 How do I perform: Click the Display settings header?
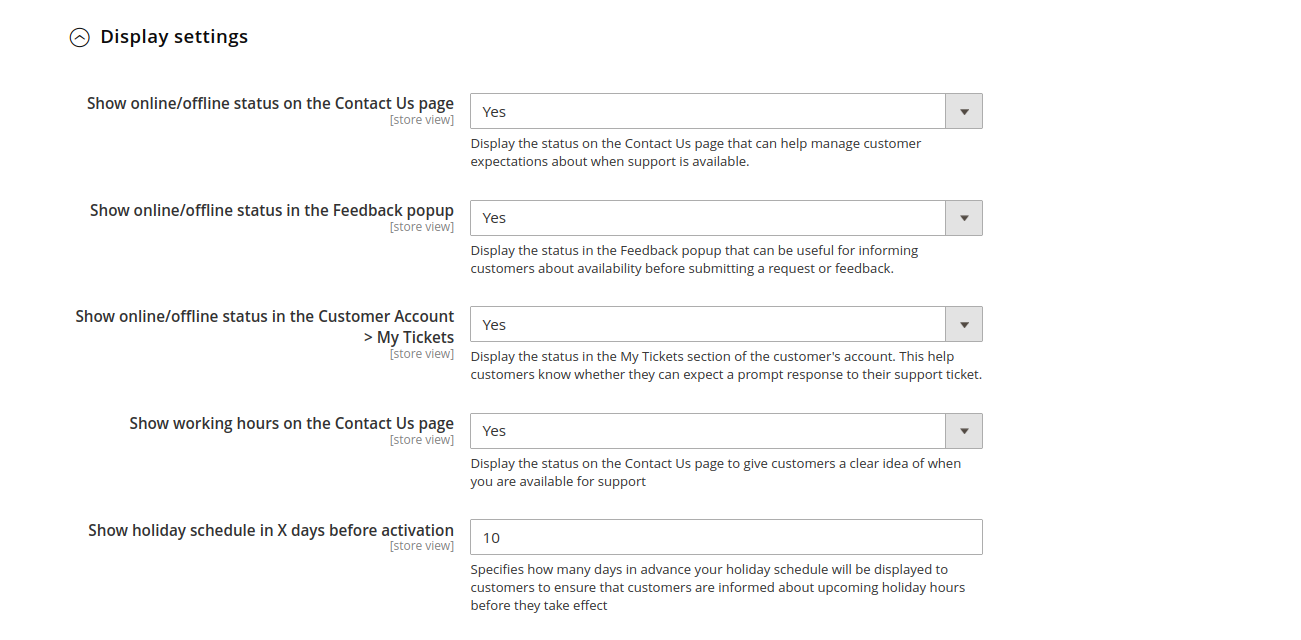click(173, 36)
